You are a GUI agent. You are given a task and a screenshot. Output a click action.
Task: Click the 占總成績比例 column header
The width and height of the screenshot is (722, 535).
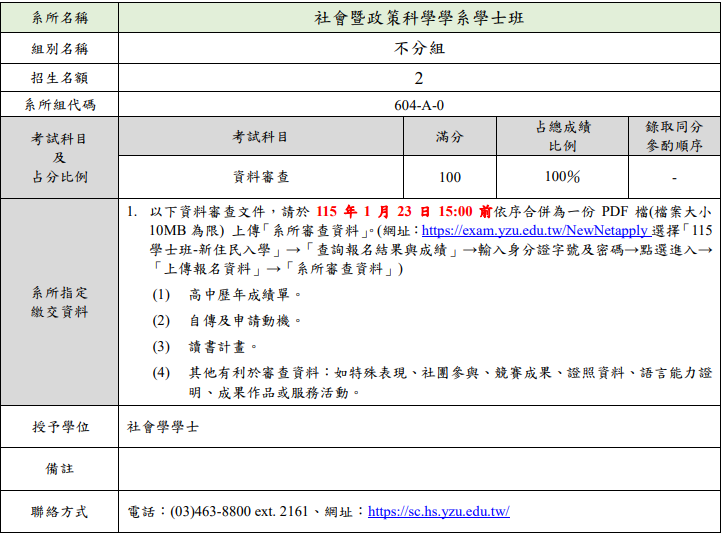tap(562, 136)
